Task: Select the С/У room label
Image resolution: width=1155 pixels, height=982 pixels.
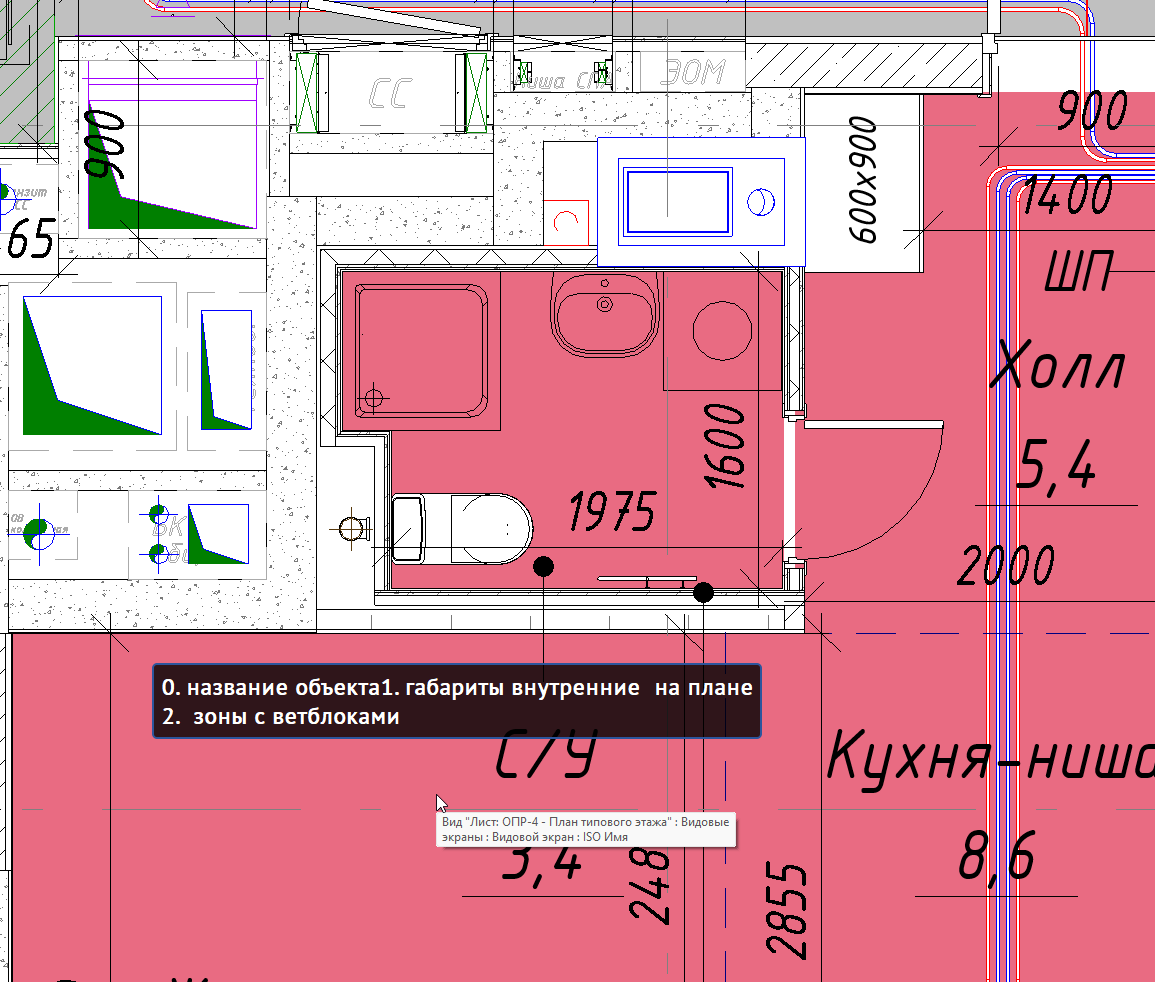Action: 547,754
